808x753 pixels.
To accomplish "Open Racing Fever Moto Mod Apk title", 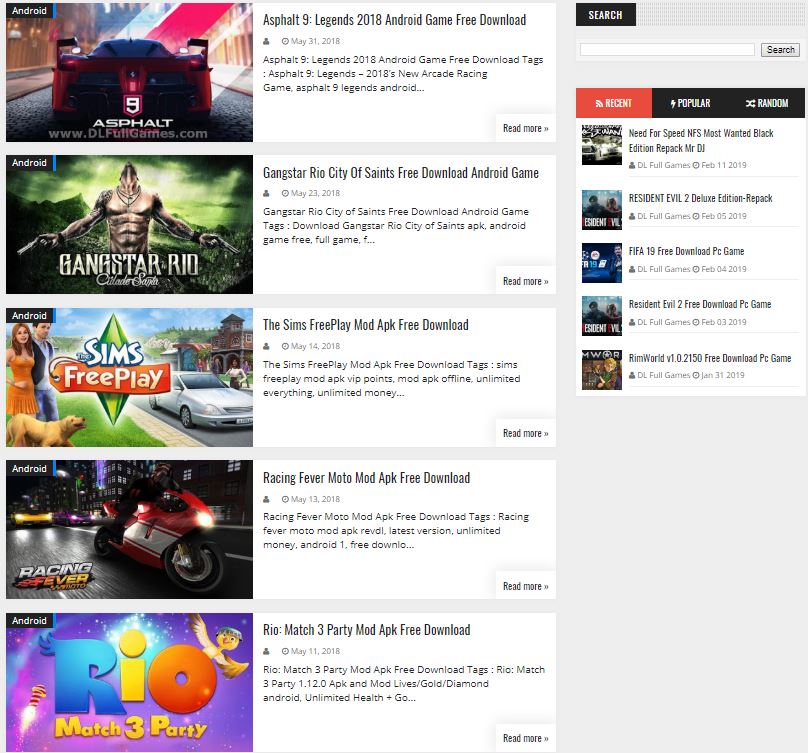I will pos(366,478).
